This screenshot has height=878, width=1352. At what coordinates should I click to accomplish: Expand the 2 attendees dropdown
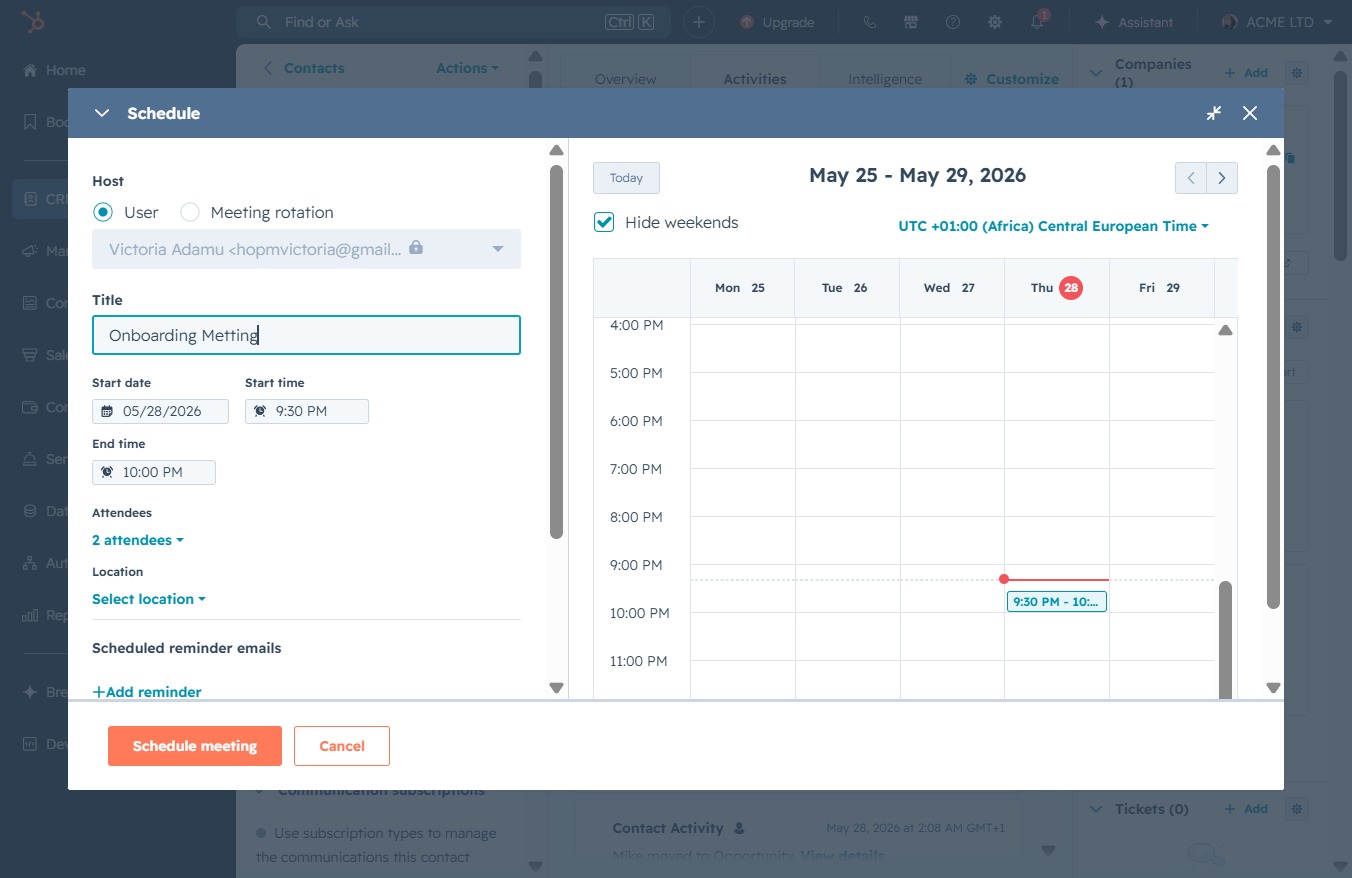click(138, 540)
